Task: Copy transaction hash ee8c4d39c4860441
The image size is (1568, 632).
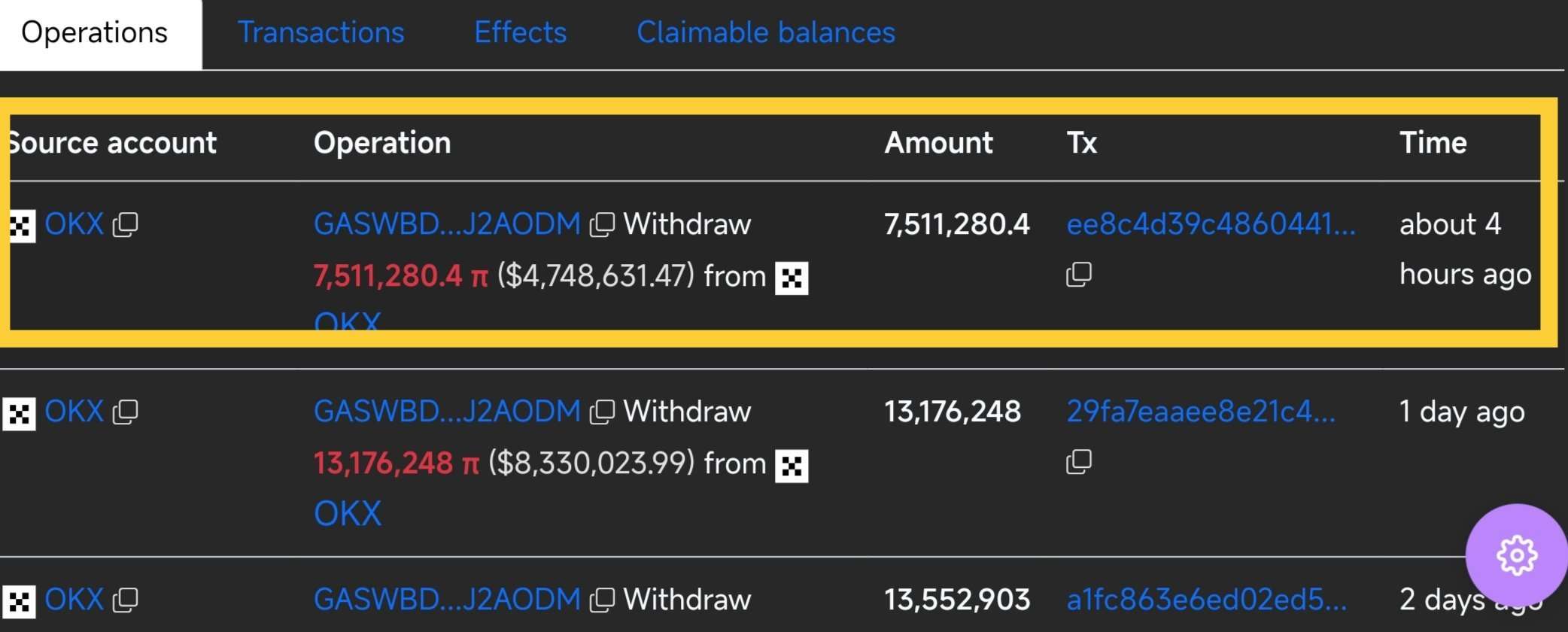Action: coord(1079,275)
